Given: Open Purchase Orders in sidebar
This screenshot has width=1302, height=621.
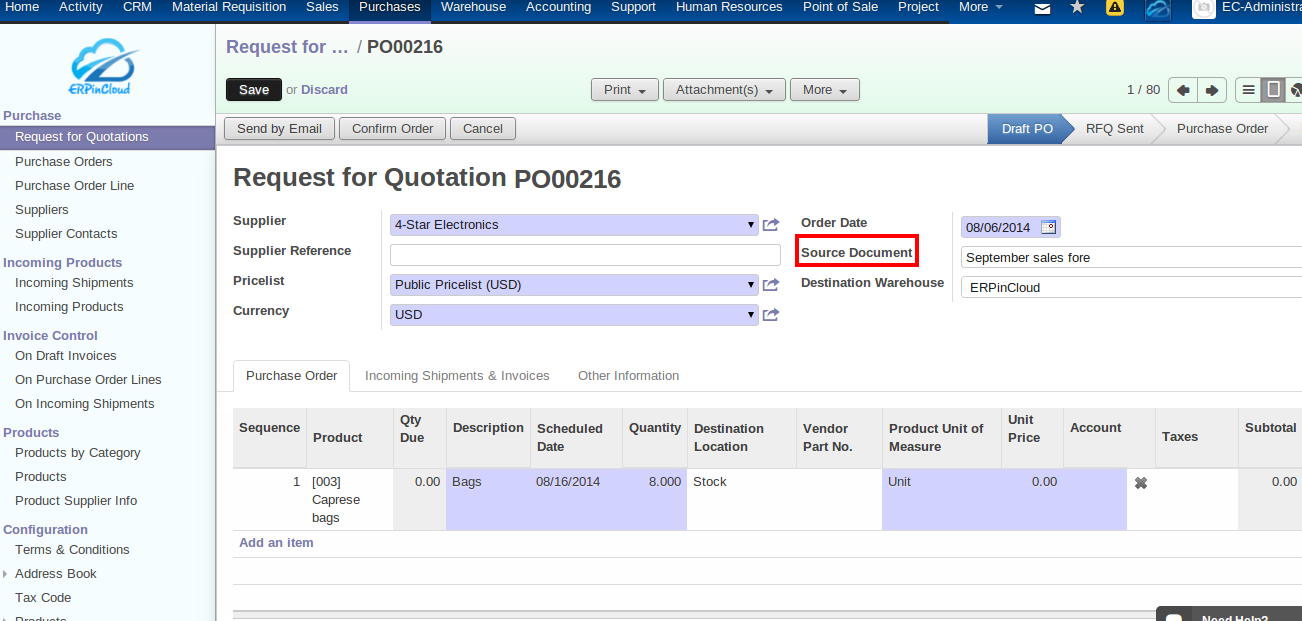Looking at the screenshot, I should click(64, 162).
